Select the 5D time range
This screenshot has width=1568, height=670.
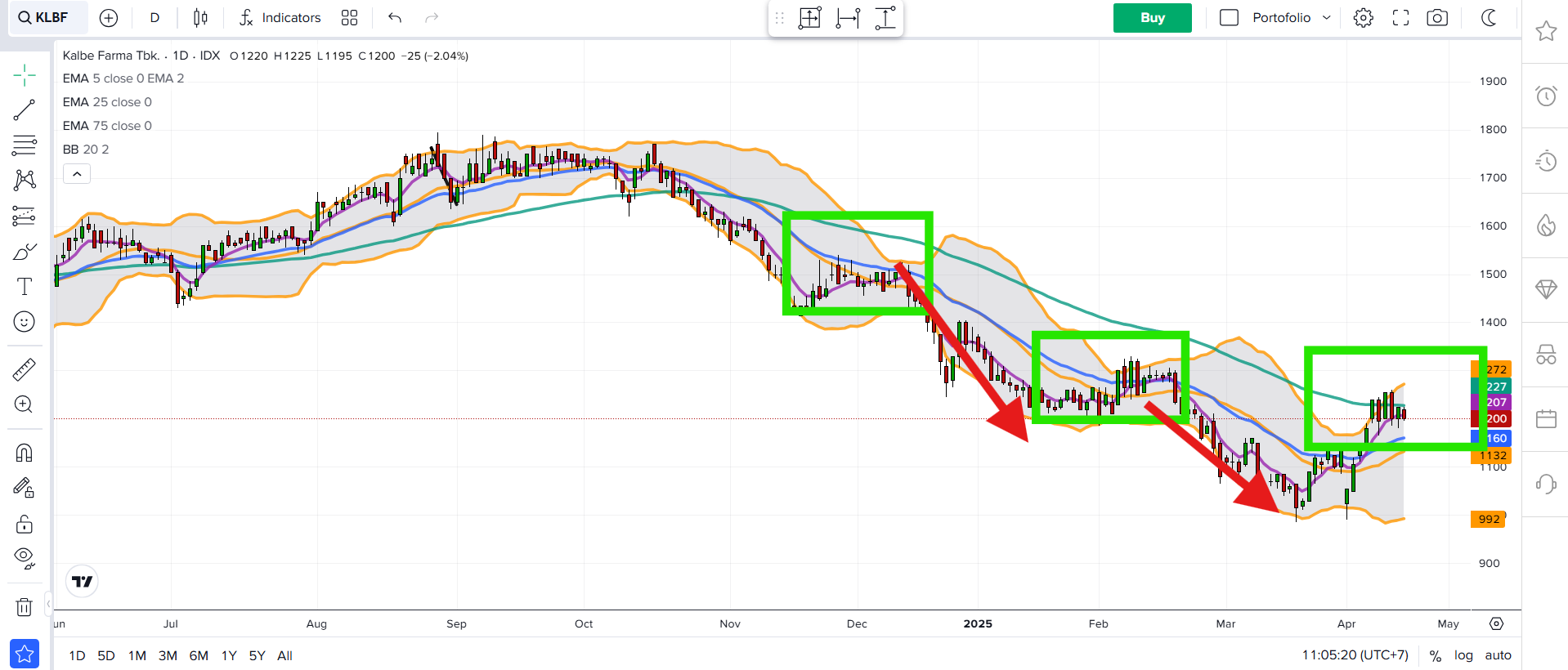tap(106, 655)
